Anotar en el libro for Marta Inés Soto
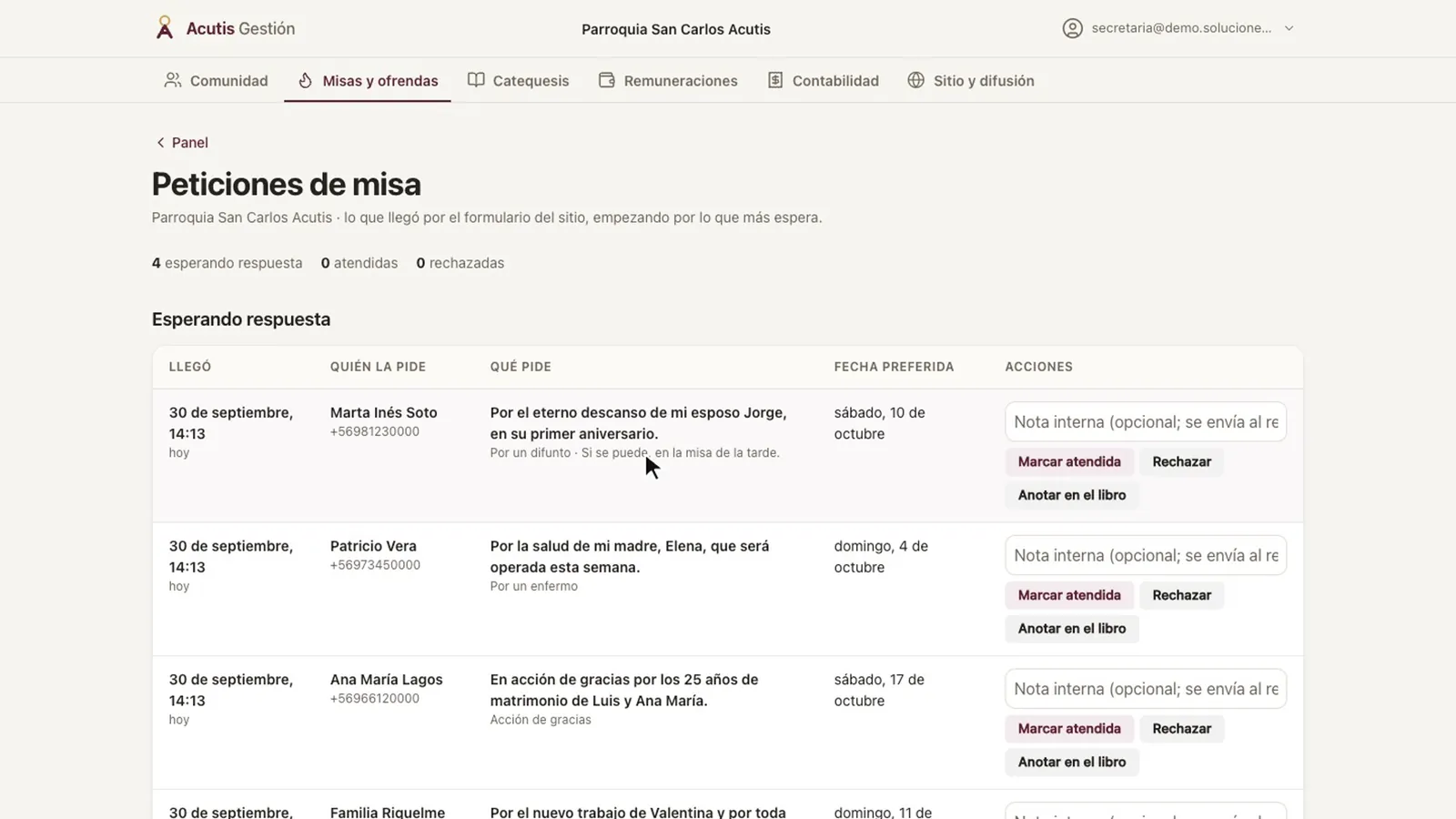 1072,495
